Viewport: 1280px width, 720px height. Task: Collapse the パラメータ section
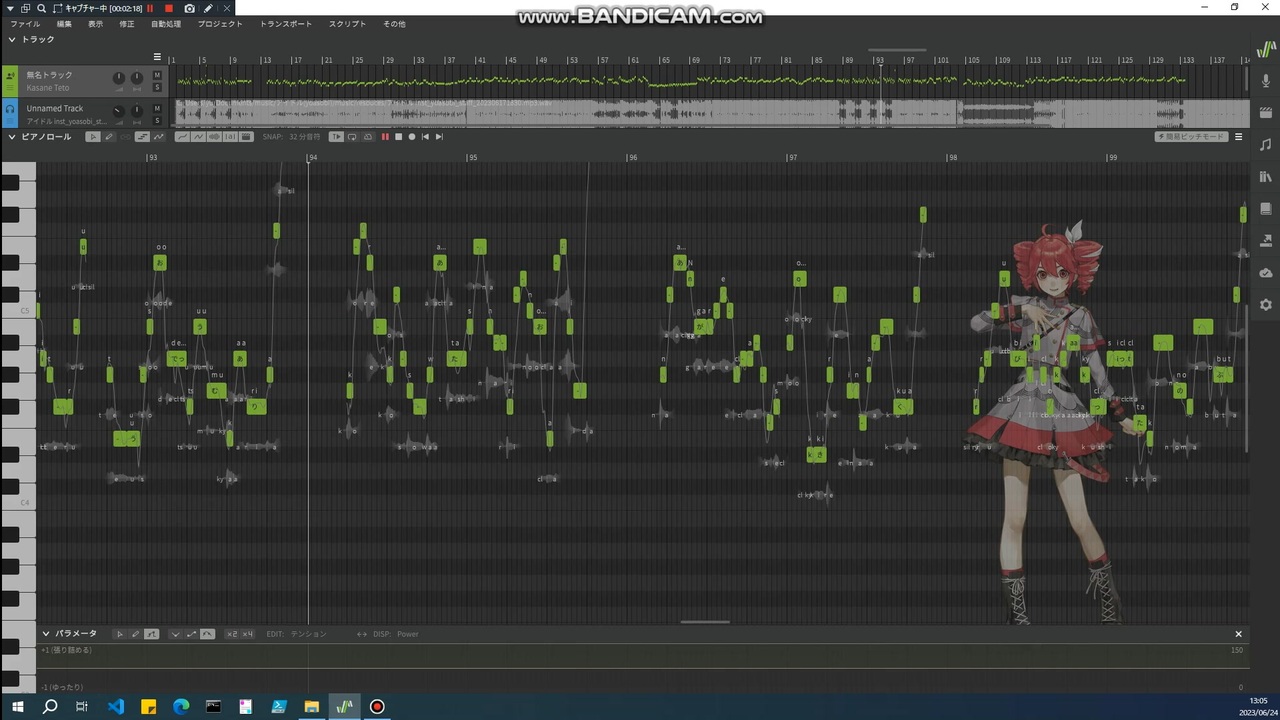pos(46,634)
